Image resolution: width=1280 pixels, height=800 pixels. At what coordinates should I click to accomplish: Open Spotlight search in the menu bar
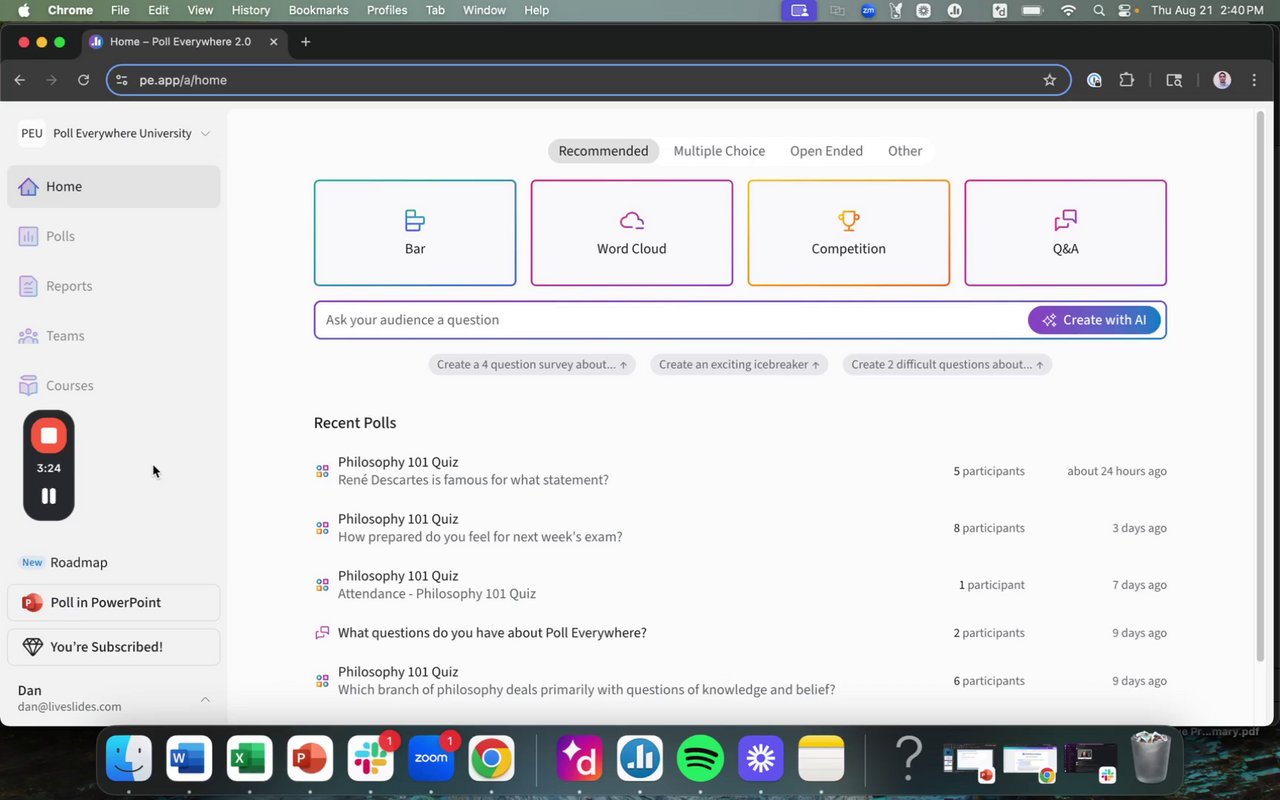click(1099, 10)
